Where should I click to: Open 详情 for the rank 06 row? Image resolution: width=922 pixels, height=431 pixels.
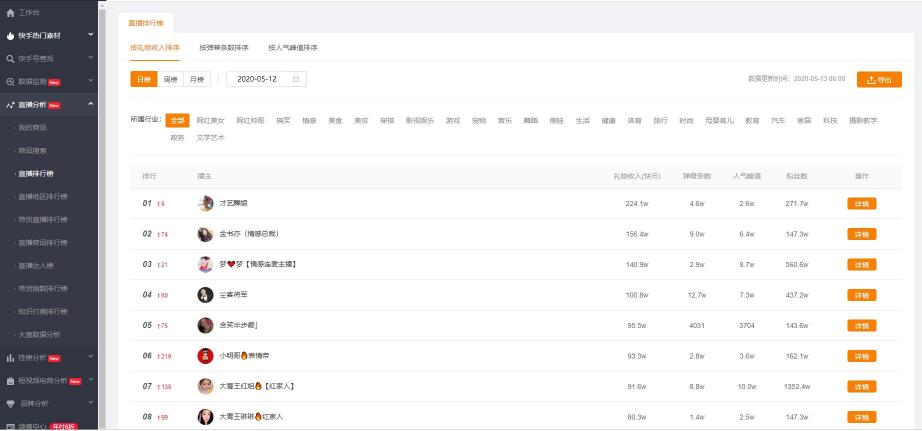click(861, 356)
